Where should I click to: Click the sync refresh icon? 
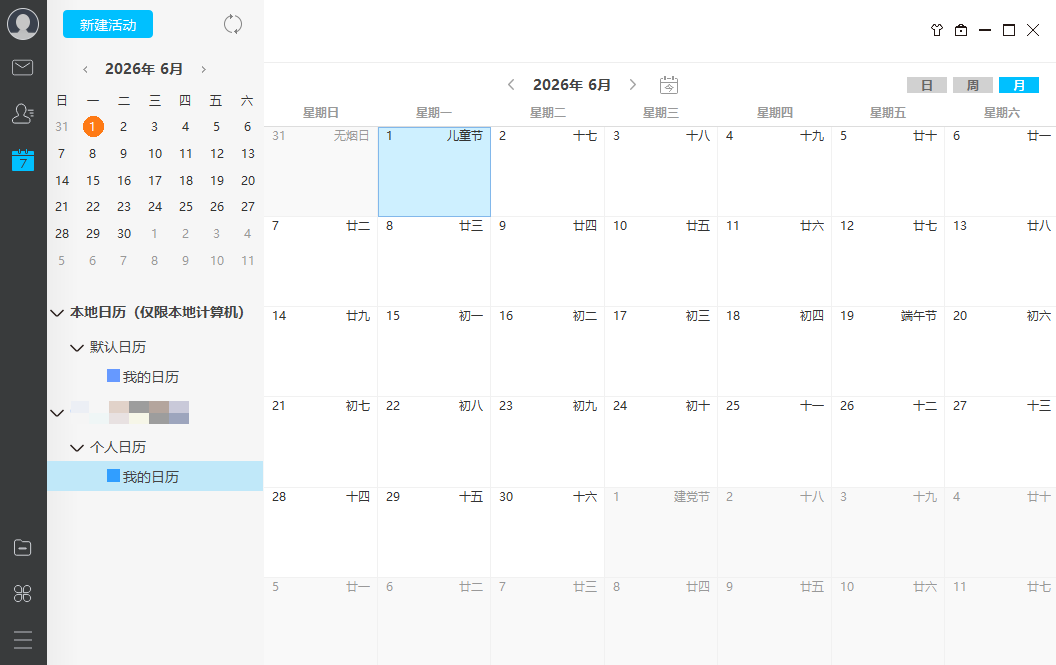click(233, 24)
